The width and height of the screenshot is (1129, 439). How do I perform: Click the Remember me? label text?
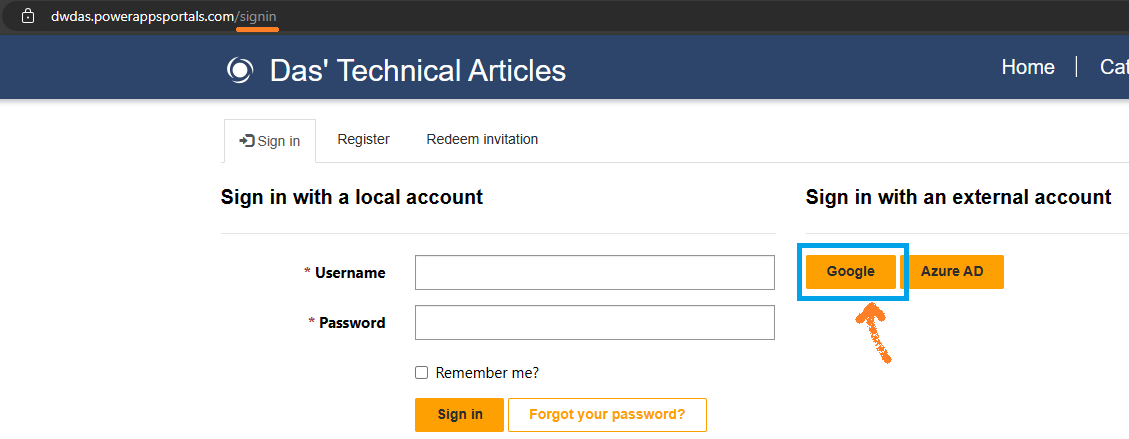pyautogui.click(x=487, y=373)
